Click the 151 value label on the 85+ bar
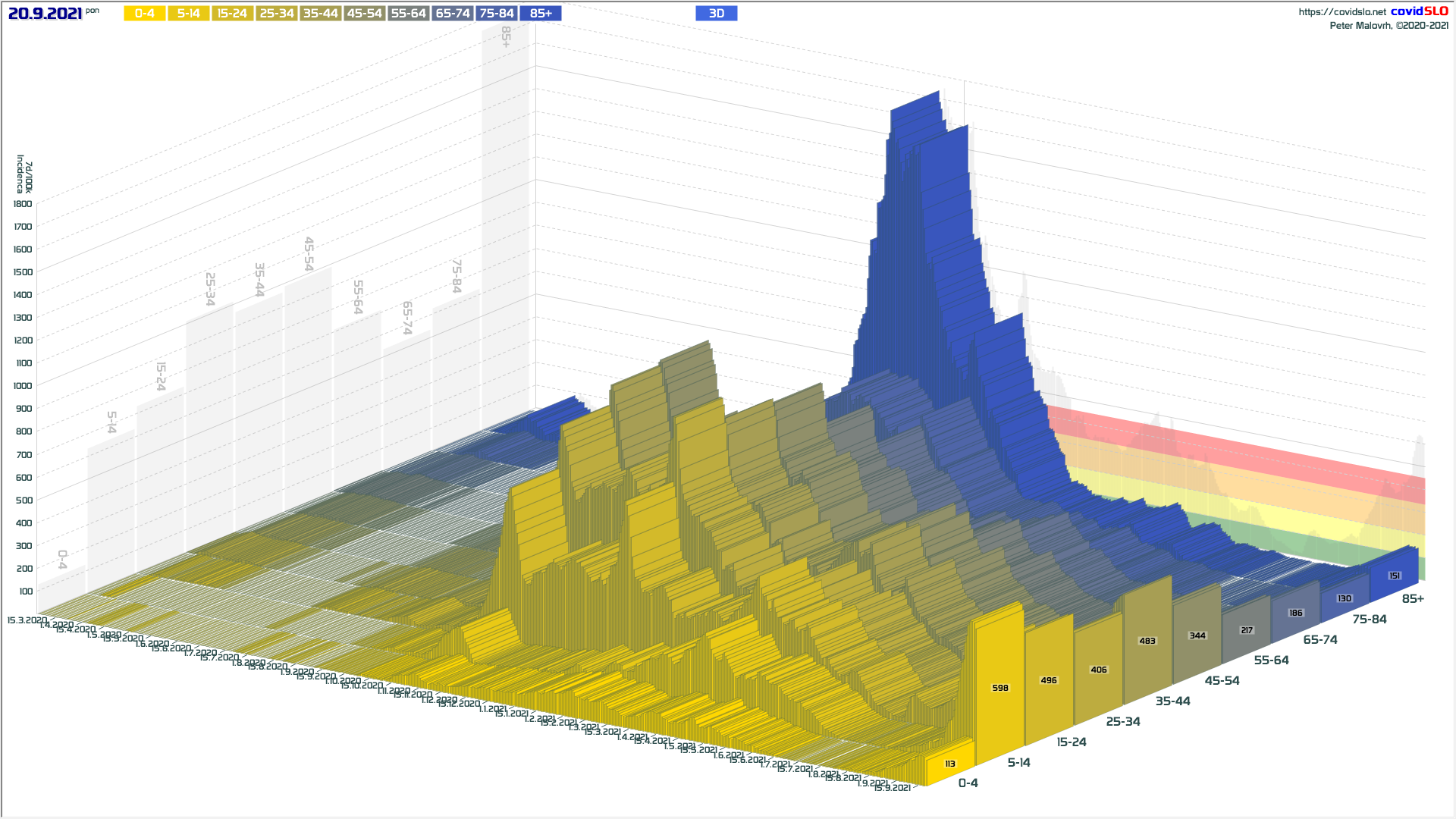This screenshot has height=819, width=1456. click(x=1394, y=576)
